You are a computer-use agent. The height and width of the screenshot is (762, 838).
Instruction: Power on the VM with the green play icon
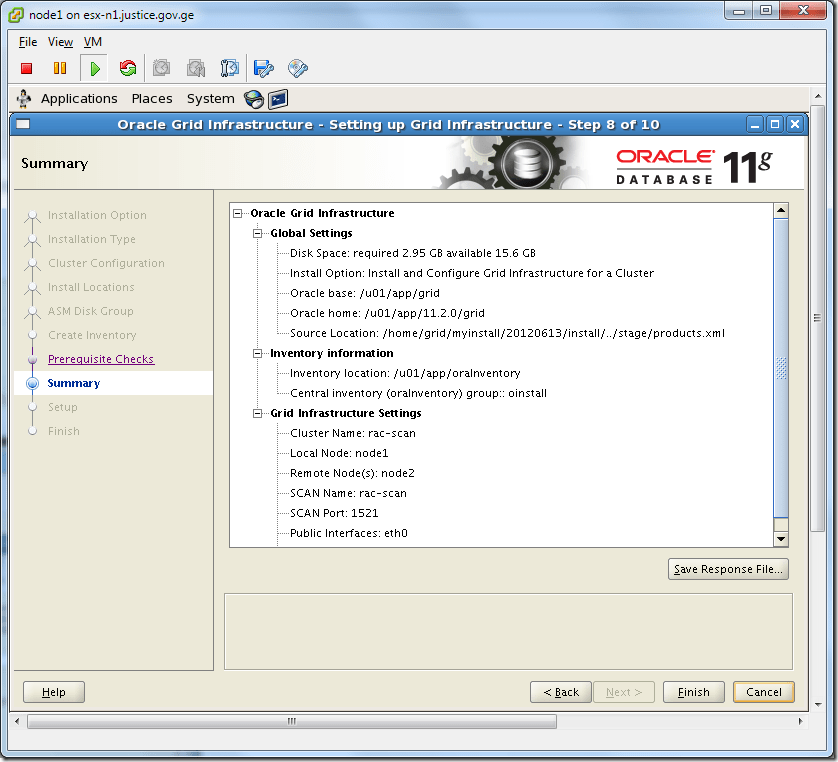pyautogui.click(x=94, y=68)
